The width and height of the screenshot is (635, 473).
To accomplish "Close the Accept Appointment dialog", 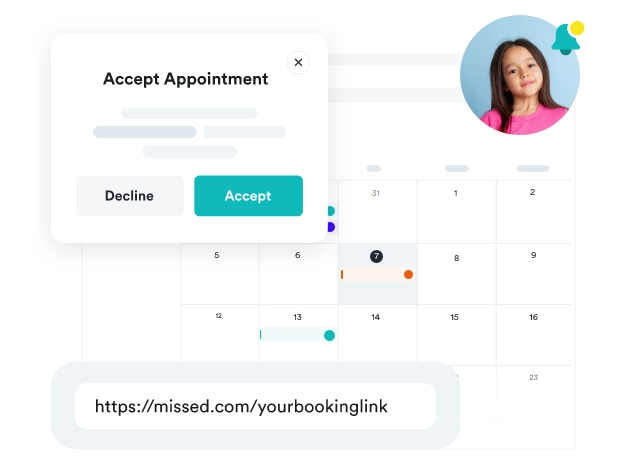I will point(298,62).
